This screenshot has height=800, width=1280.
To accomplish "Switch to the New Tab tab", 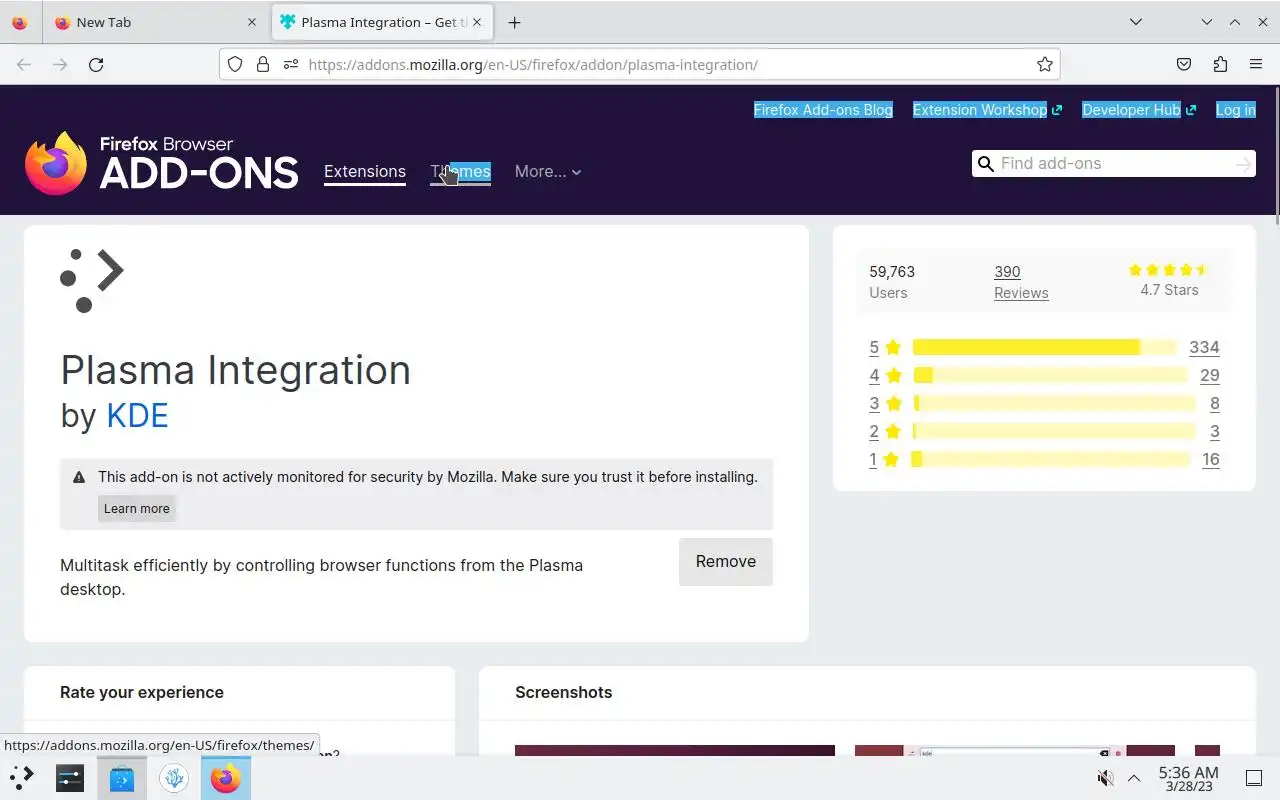I will tap(155, 22).
